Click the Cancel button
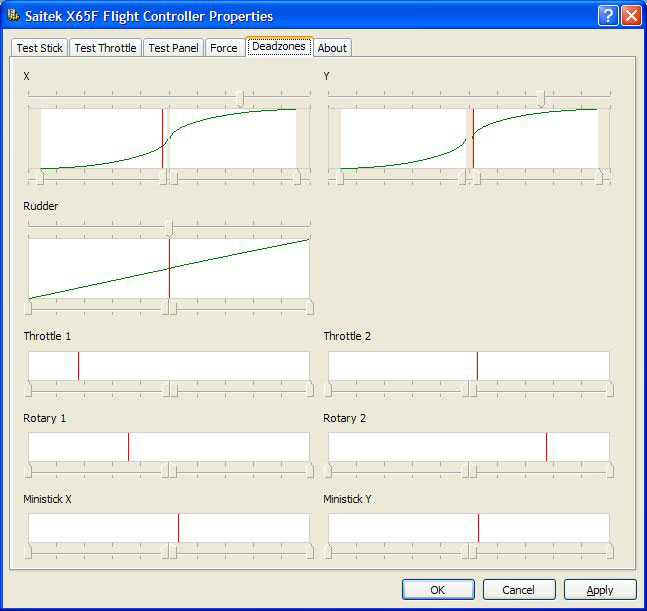The width and height of the screenshot is (647, 611). (x=519, y=590)
